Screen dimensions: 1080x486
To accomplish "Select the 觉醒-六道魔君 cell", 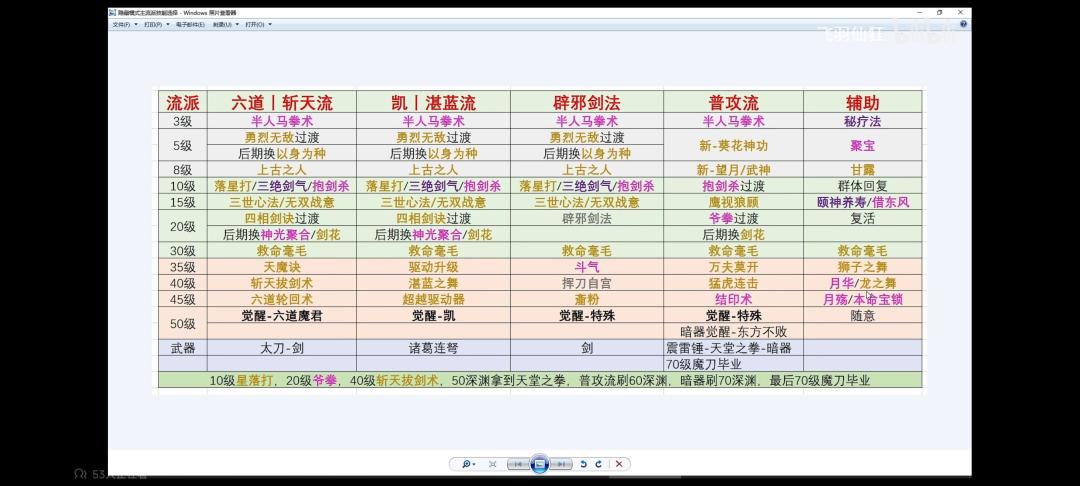I will click(x=282, y=316).
